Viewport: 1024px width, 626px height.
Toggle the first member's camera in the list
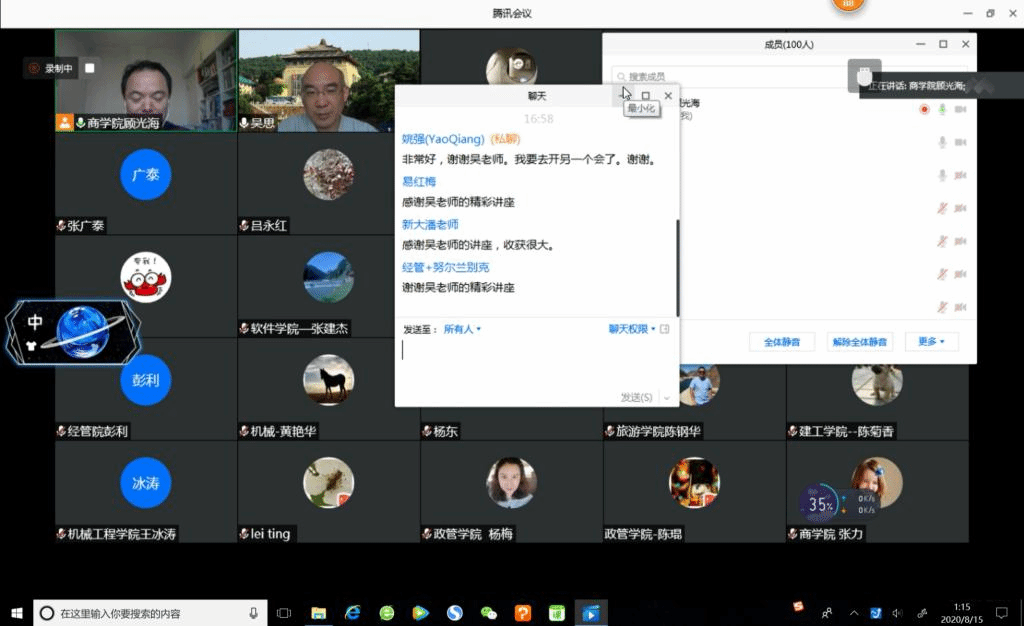(960, 109)
